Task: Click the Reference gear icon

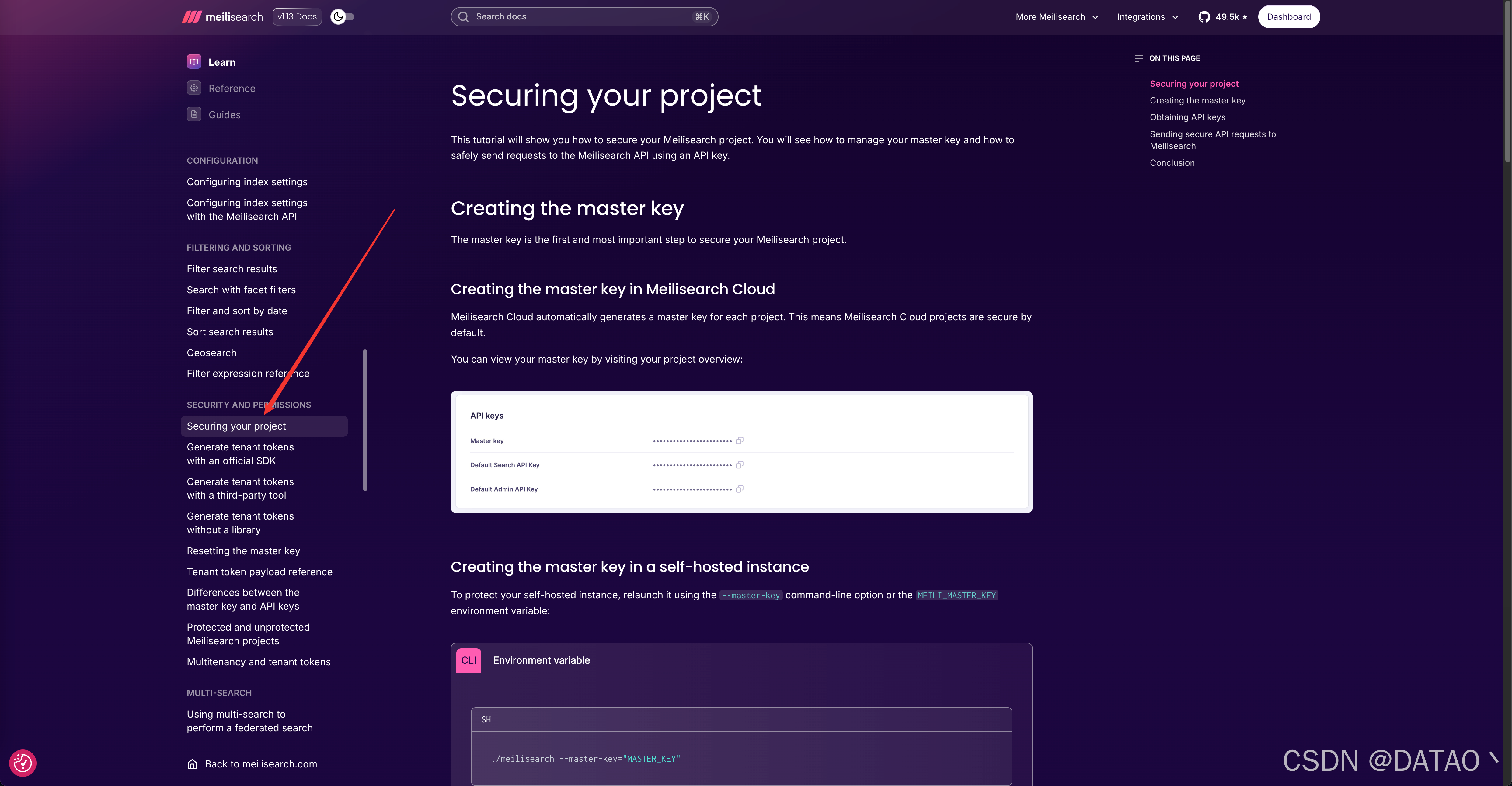Action: (x=194, y=88)
